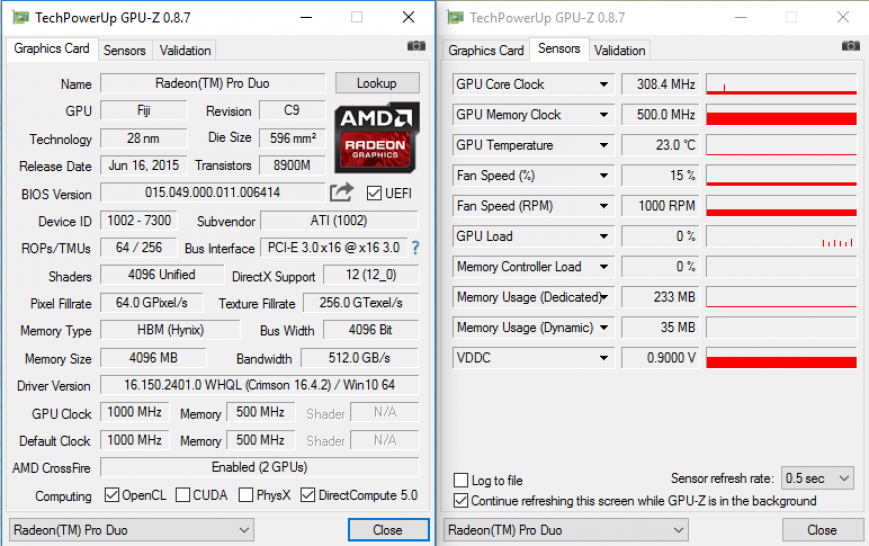
Task: Toggle the UEFI checkbox
Action: pos(374,193)
